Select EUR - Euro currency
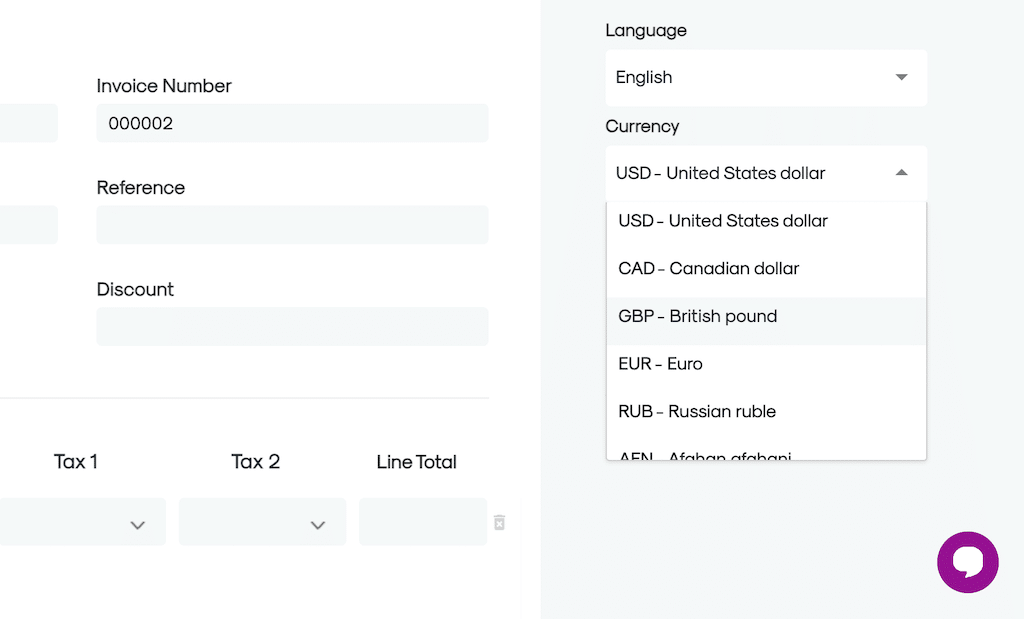1024x619 pixels. coord(660,364)
